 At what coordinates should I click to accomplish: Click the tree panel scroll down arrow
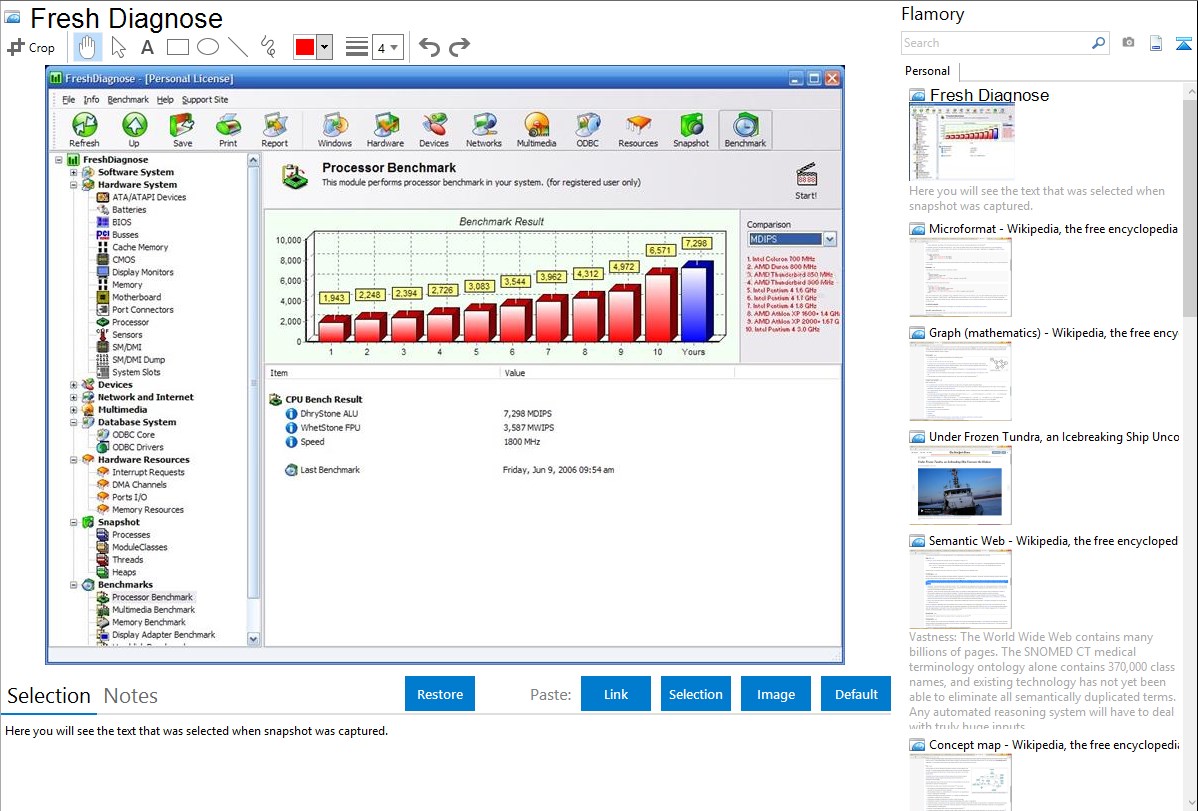click(x=254, y=639)
